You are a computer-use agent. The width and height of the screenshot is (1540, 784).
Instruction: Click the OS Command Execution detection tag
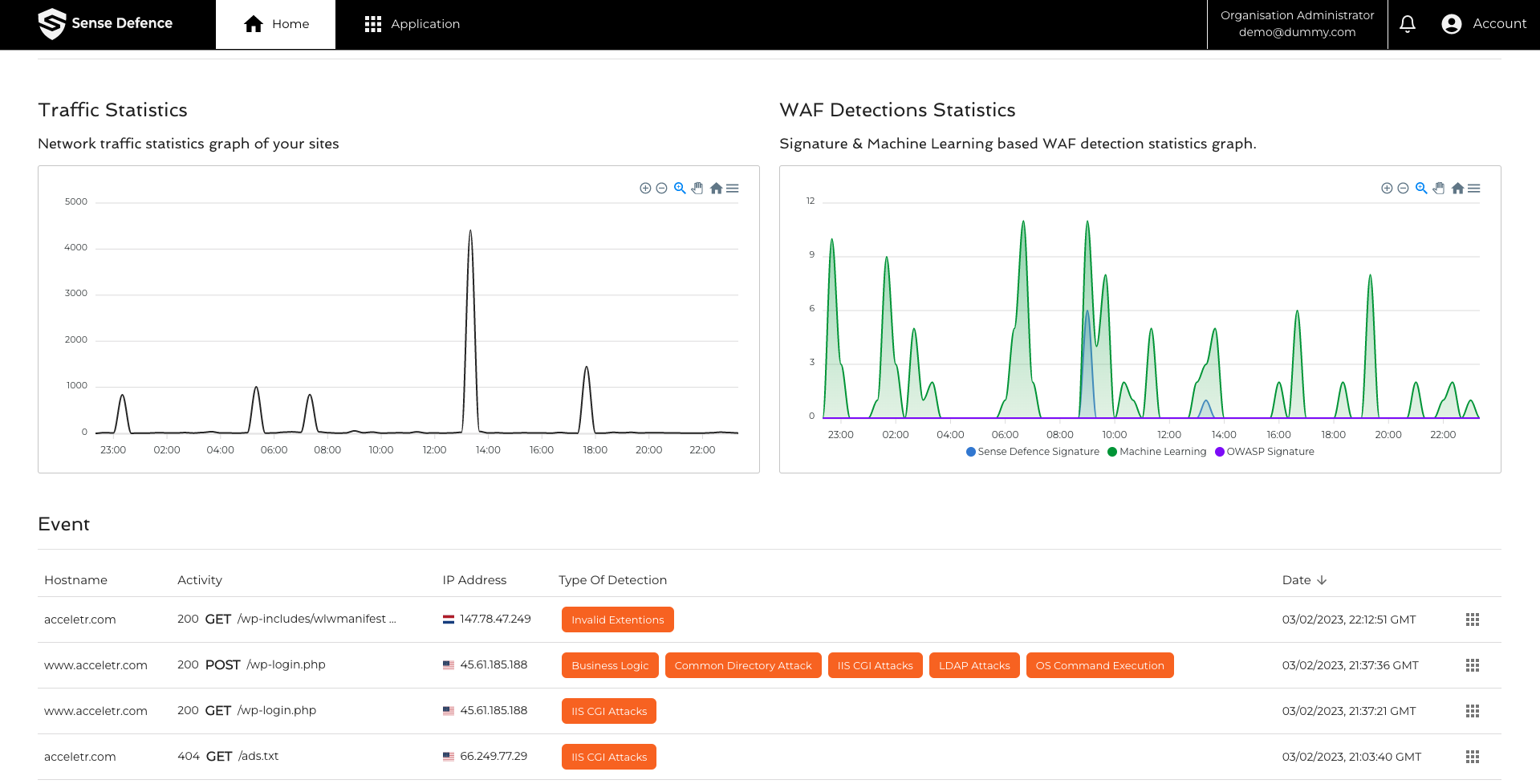pyautogui.click(x=1099, y=665)
